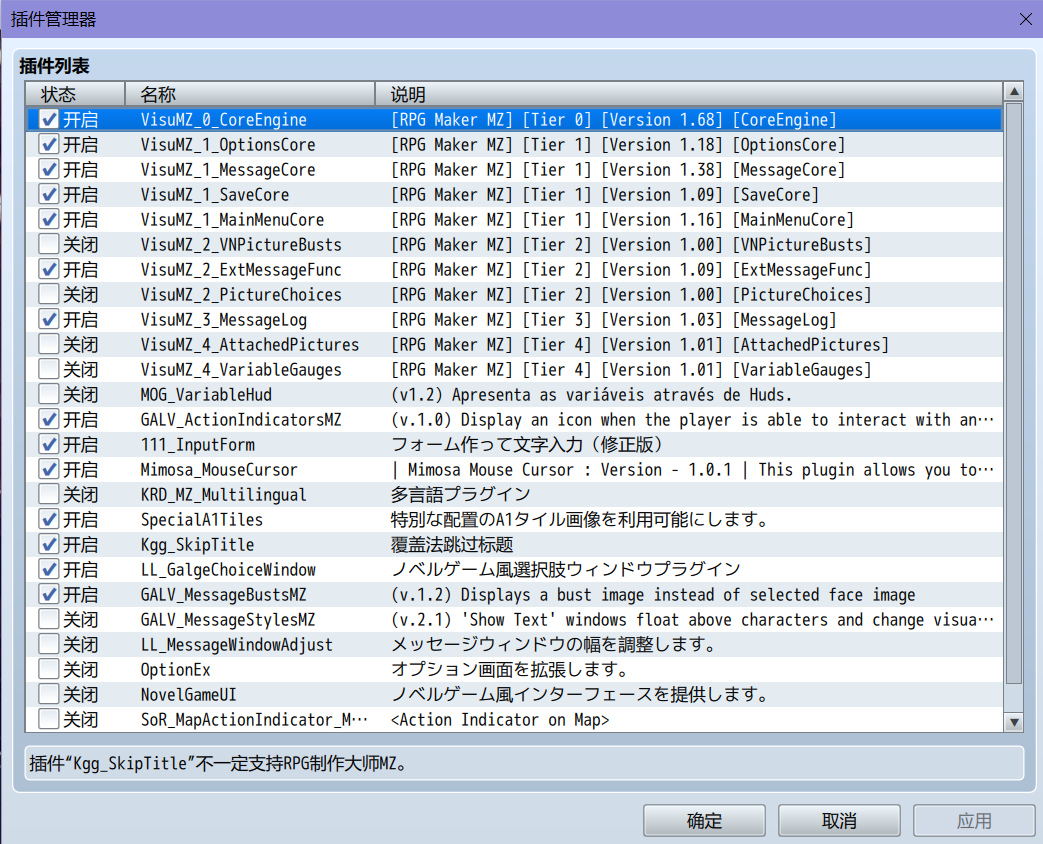Select the SoR_MapActionIndicator plugin name
The height and width of the screenshot is (844, 1043).
click(253, 720)
